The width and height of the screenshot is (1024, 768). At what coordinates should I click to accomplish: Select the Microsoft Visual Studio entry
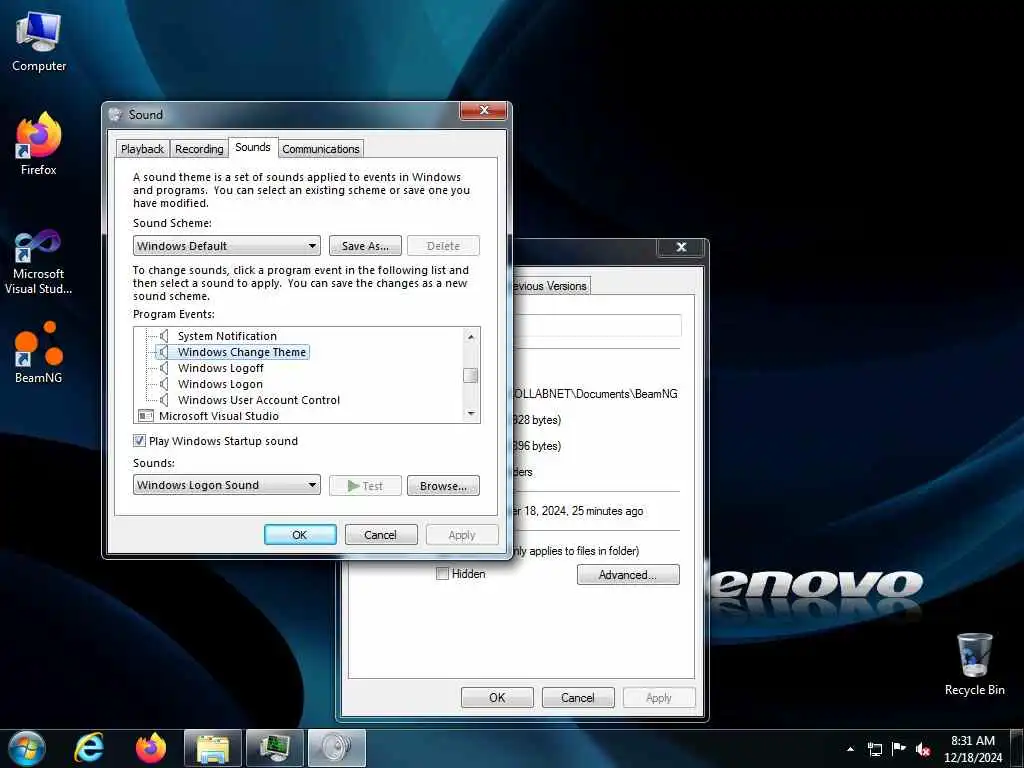[x=219, y=416]
